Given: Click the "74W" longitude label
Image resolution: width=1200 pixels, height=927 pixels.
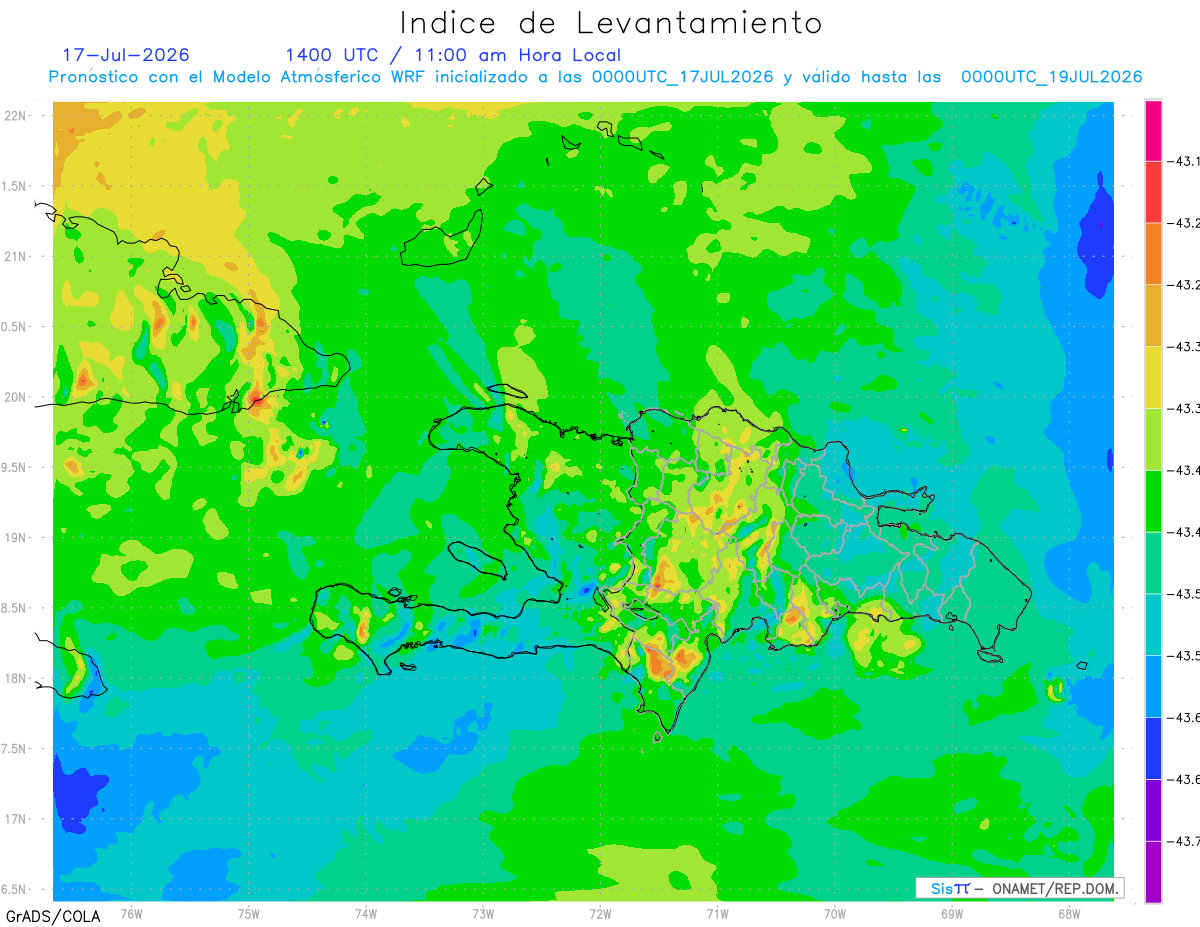Looking at the screenshot, I should (366, 913).
